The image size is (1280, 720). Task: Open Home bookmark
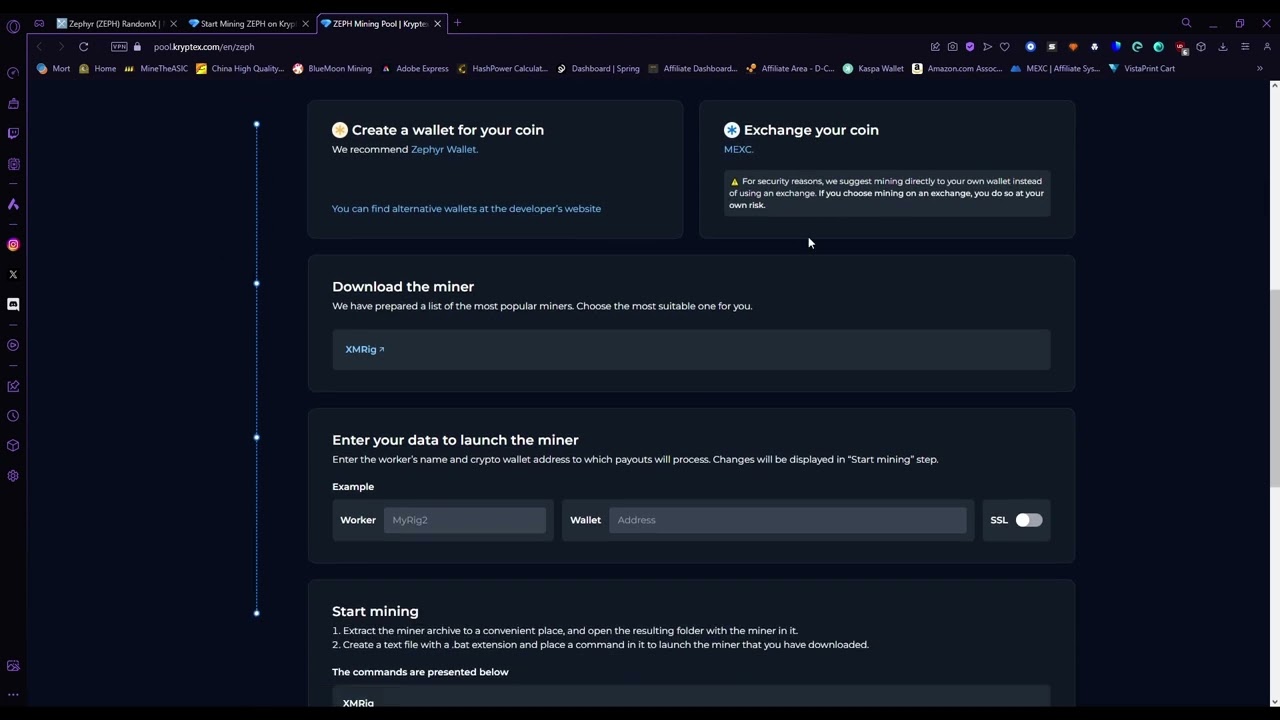[97, 69]
